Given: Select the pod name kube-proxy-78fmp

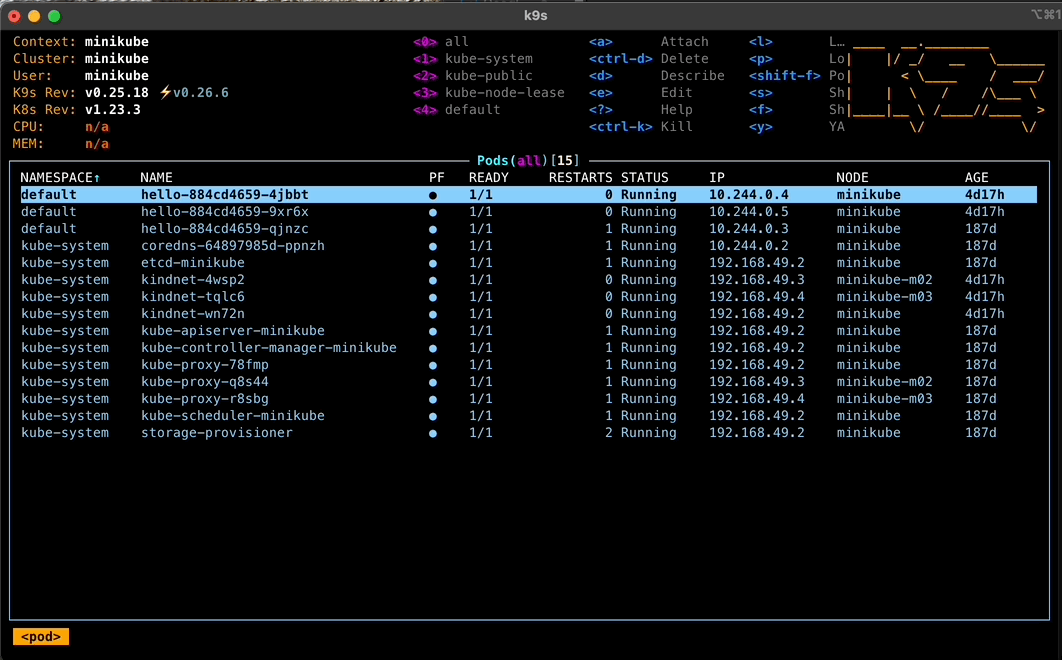Looking at the screenshot, I should pyautogui.click(x=205, y=365).
